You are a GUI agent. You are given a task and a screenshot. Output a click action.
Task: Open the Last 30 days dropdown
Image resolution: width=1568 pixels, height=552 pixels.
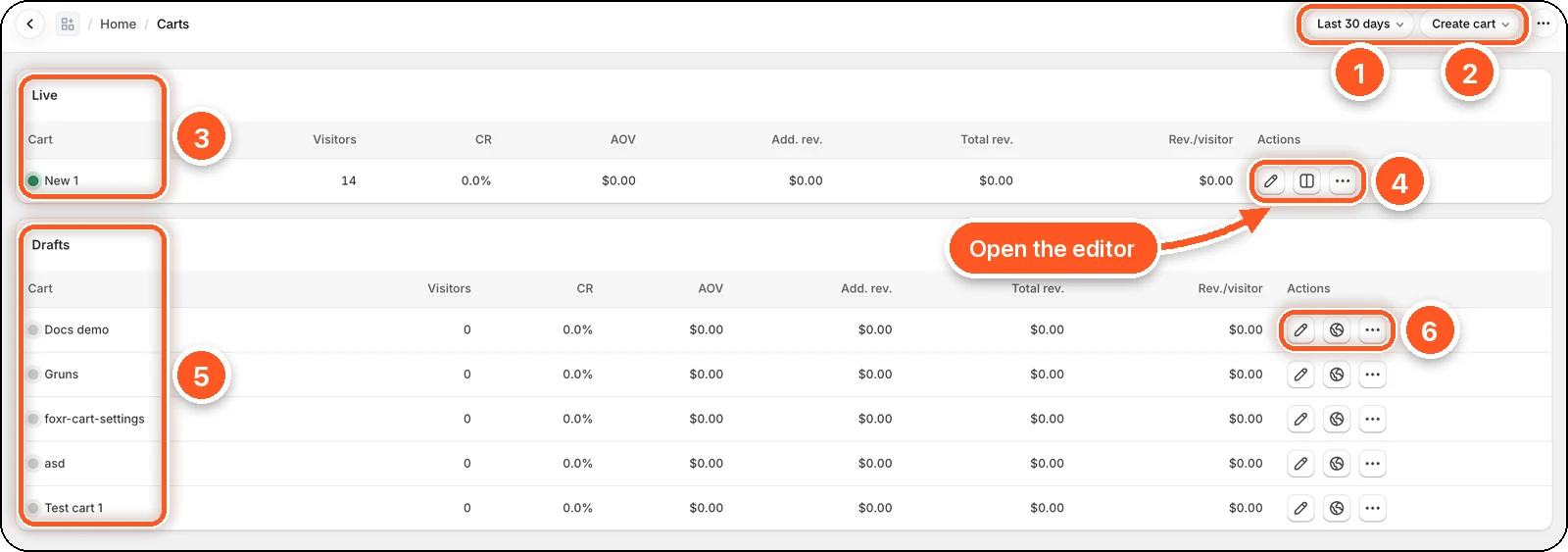tap(1359, 24)
